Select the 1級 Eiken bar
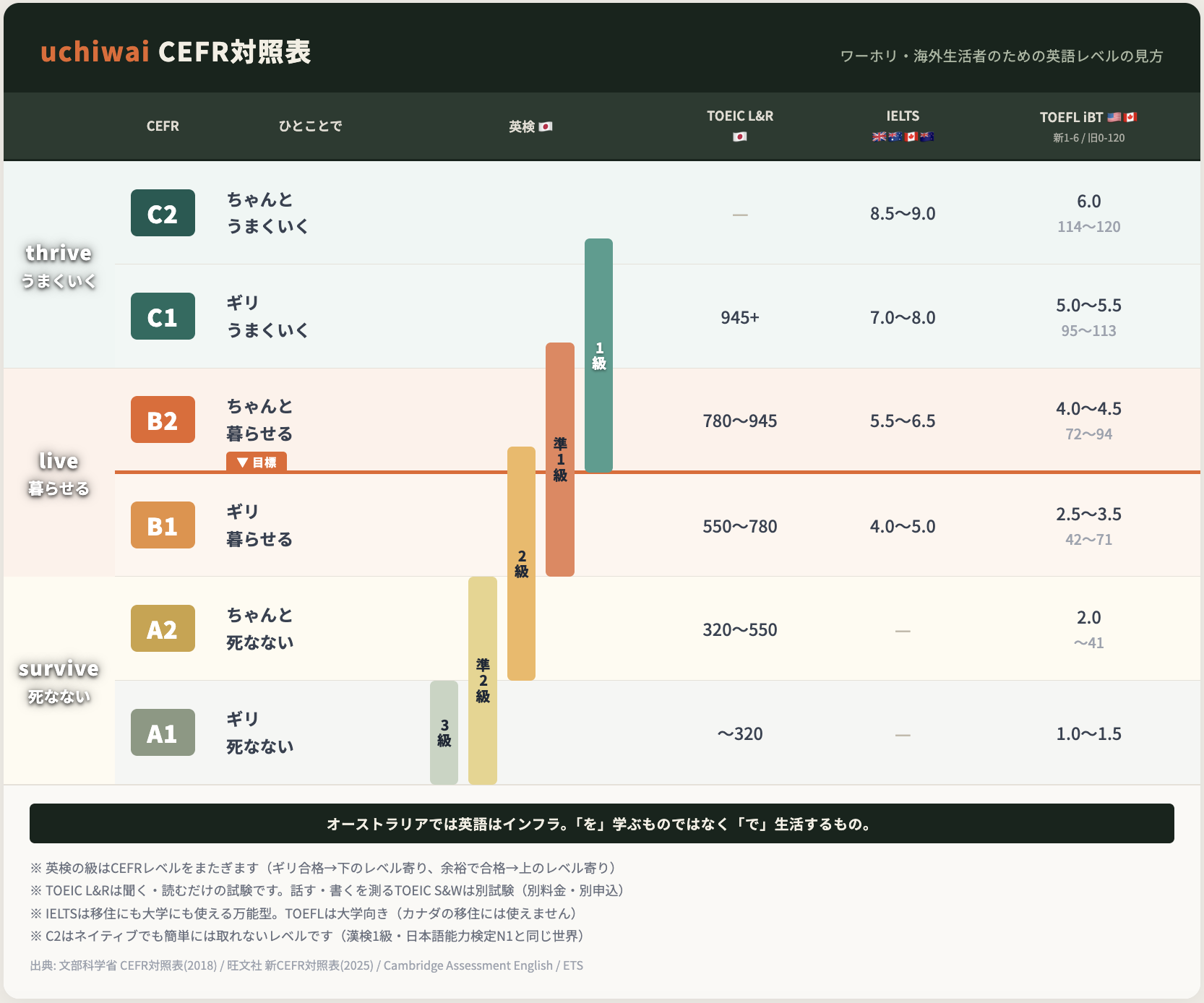Viewport: 1204px width, 1003px height. point(598,356)
